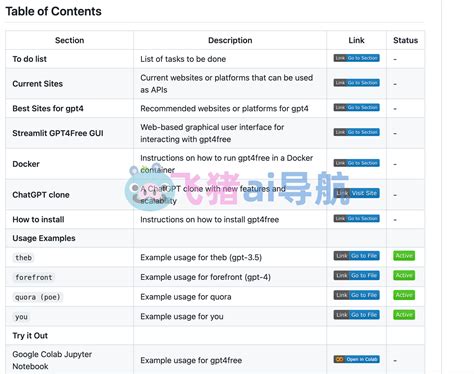Image resolution: width=474 pixels, height=374 pixels.
Task: Click the Table of Contents heading
Action: point(53,11)
